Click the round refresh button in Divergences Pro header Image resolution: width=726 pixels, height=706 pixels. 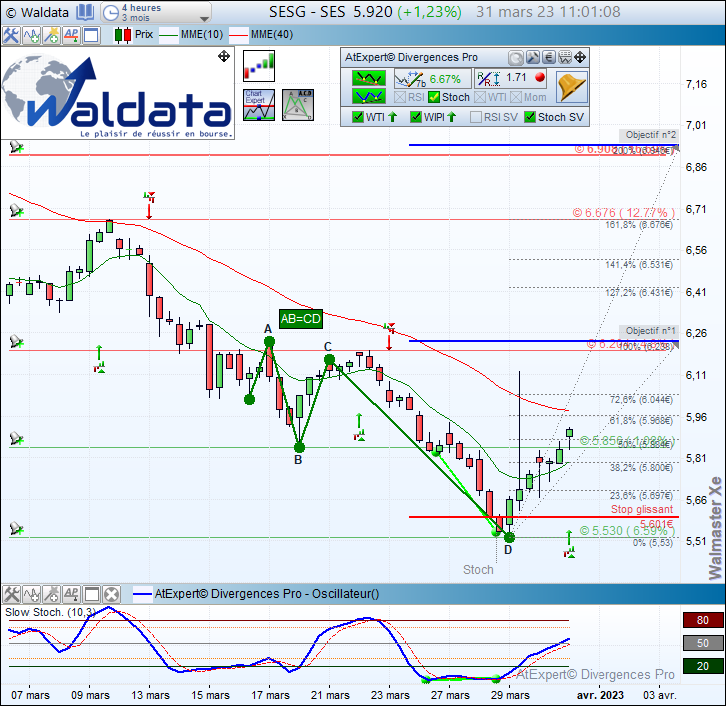coord(516,58)
